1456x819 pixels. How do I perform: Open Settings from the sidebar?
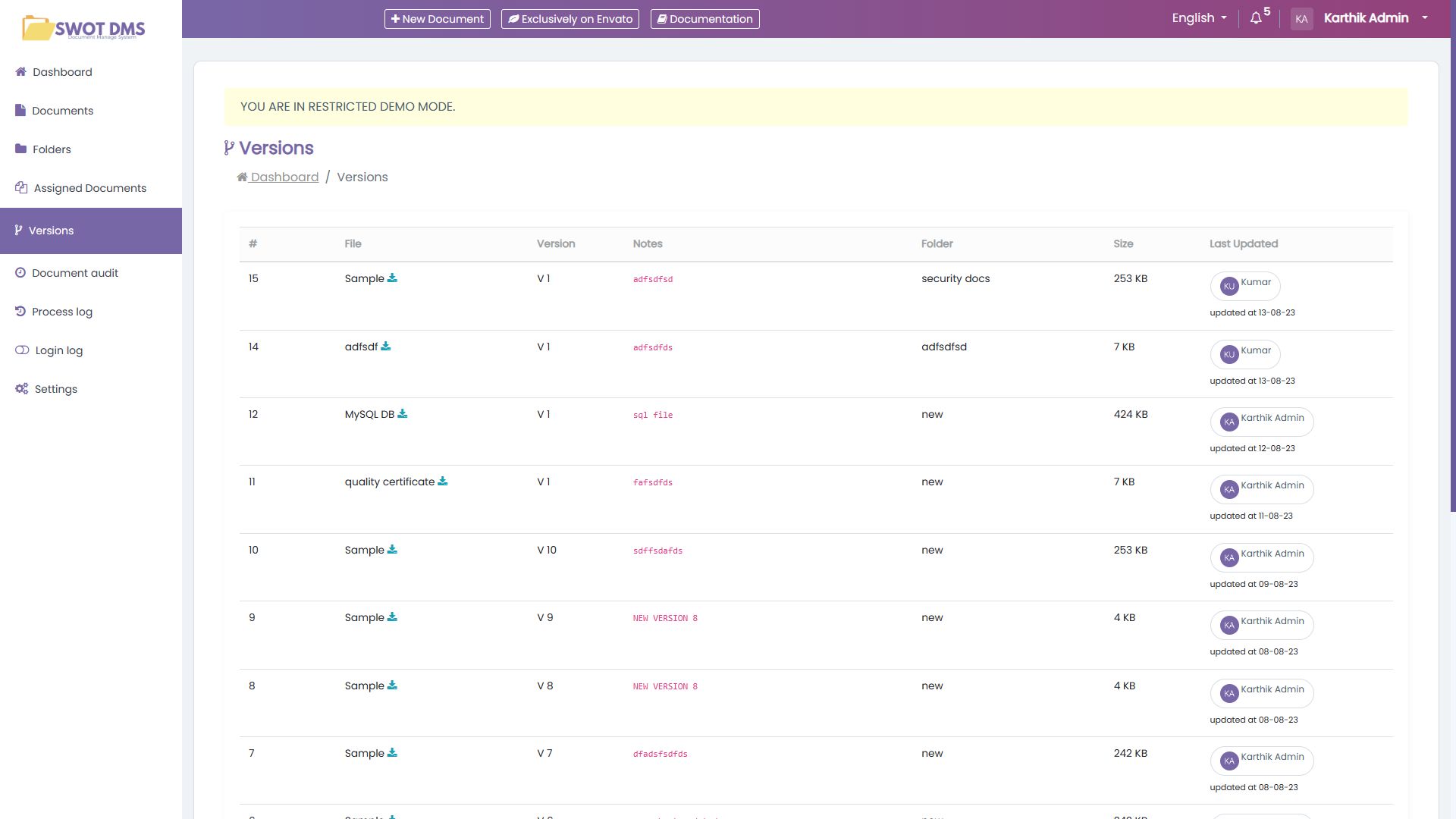pos(55,389)
